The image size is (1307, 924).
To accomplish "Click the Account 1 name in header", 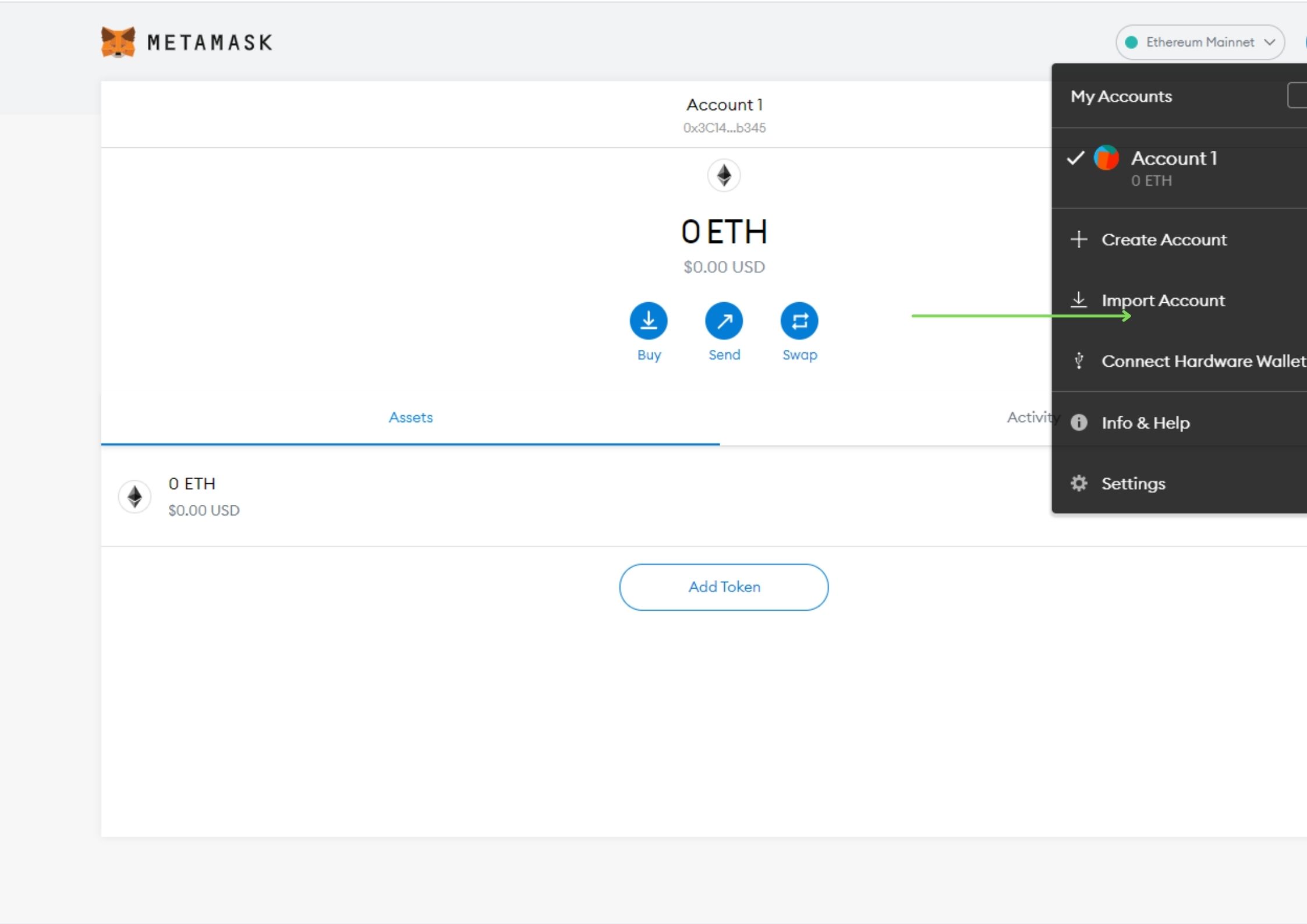I will click(x=724, y=105).
